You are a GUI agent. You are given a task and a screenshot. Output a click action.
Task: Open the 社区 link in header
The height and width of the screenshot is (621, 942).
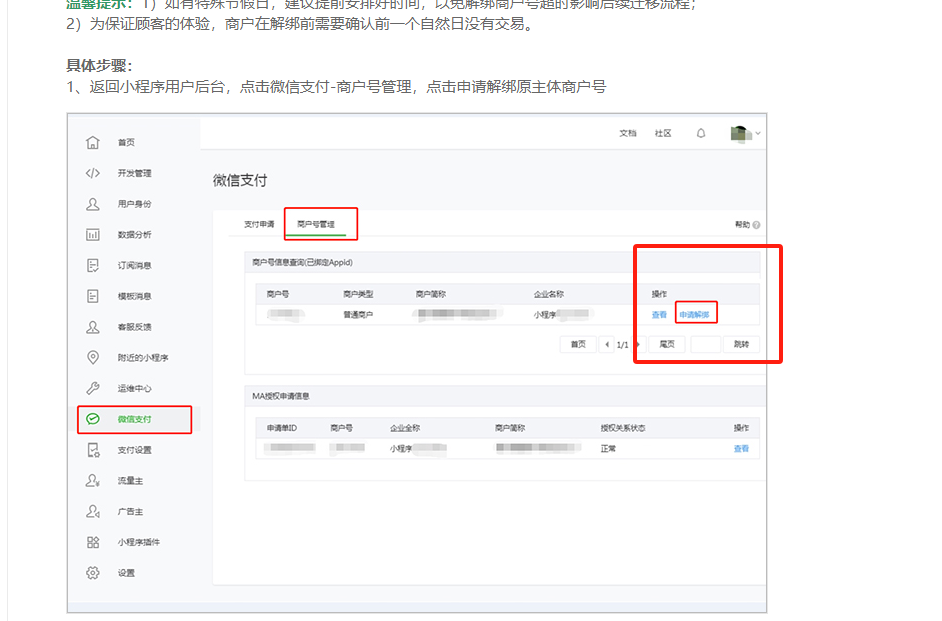[x=663, y=133]
